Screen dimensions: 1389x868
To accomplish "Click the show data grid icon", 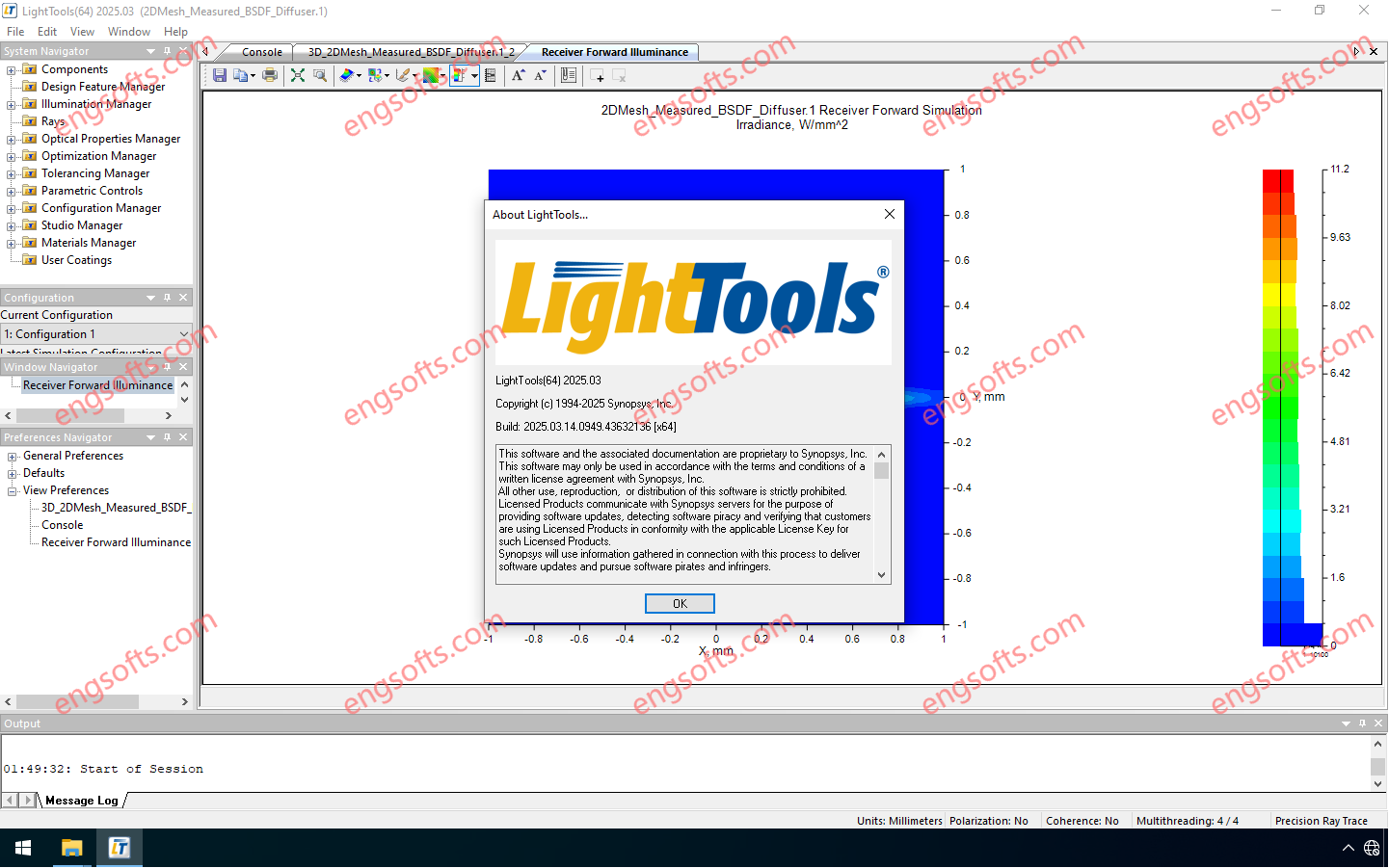I will pos(491,75).
